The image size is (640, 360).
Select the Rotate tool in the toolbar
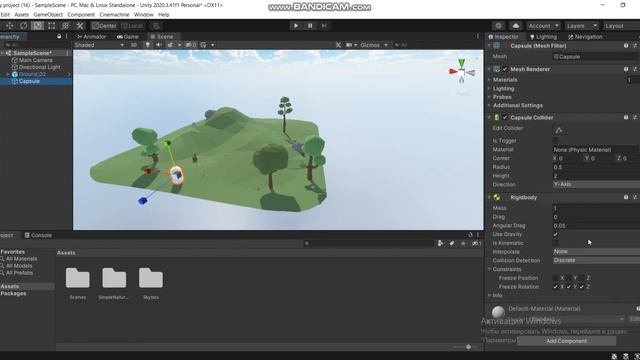[24, 26]
